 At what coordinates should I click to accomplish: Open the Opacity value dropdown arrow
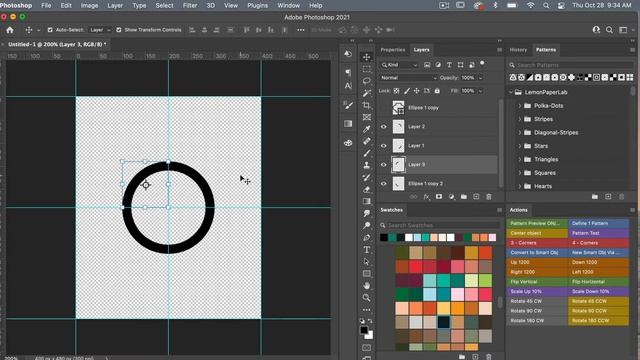480,78
